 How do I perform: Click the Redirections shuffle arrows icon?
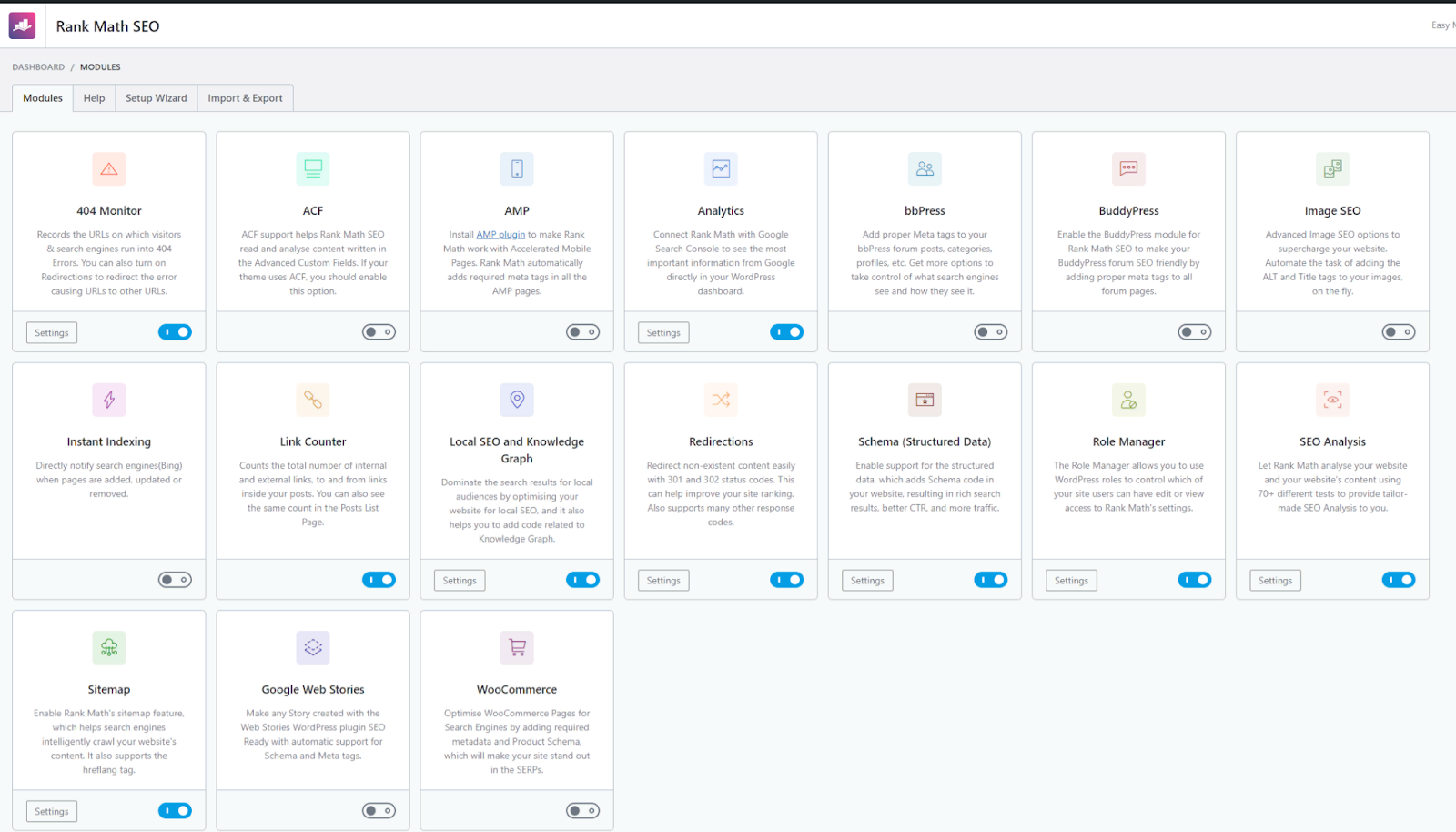[721, 400]
